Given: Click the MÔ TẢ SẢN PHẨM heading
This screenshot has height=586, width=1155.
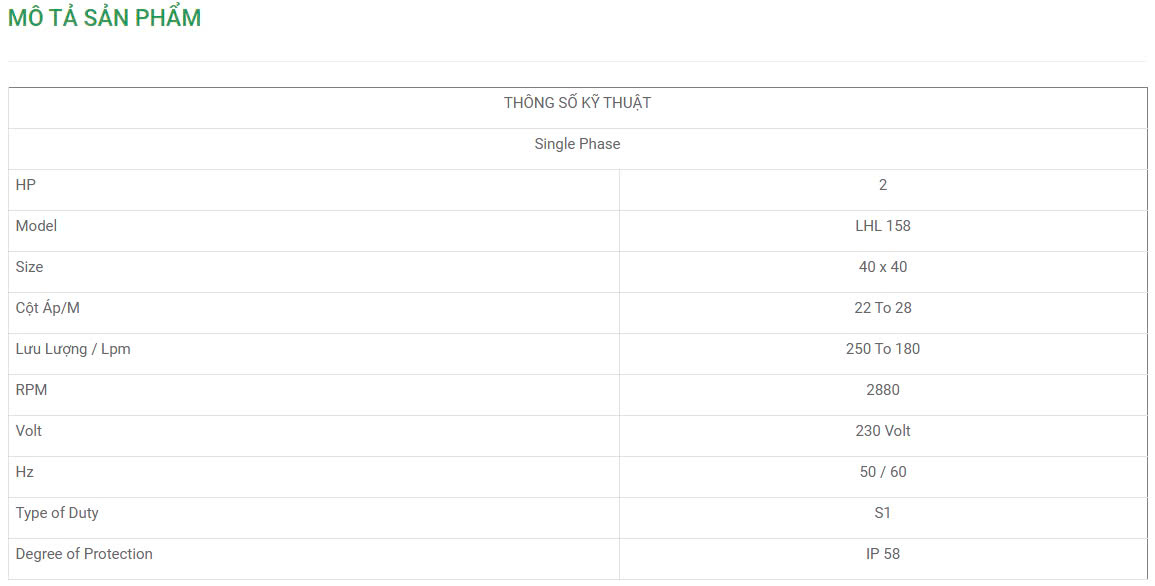Looking at the screenshot, I should (104, 18).
